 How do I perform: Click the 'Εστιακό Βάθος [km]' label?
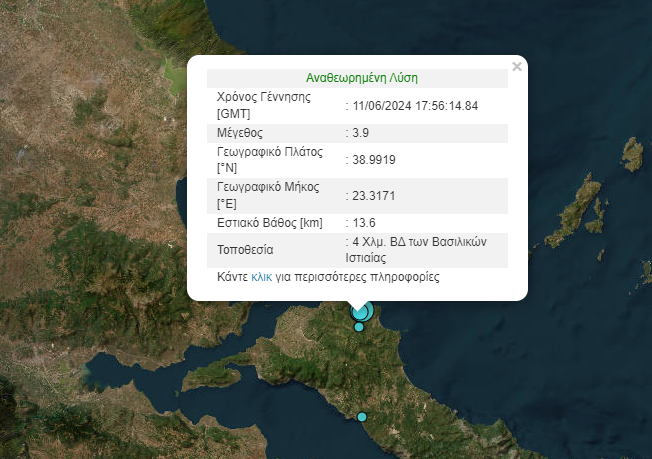point(270,223)
